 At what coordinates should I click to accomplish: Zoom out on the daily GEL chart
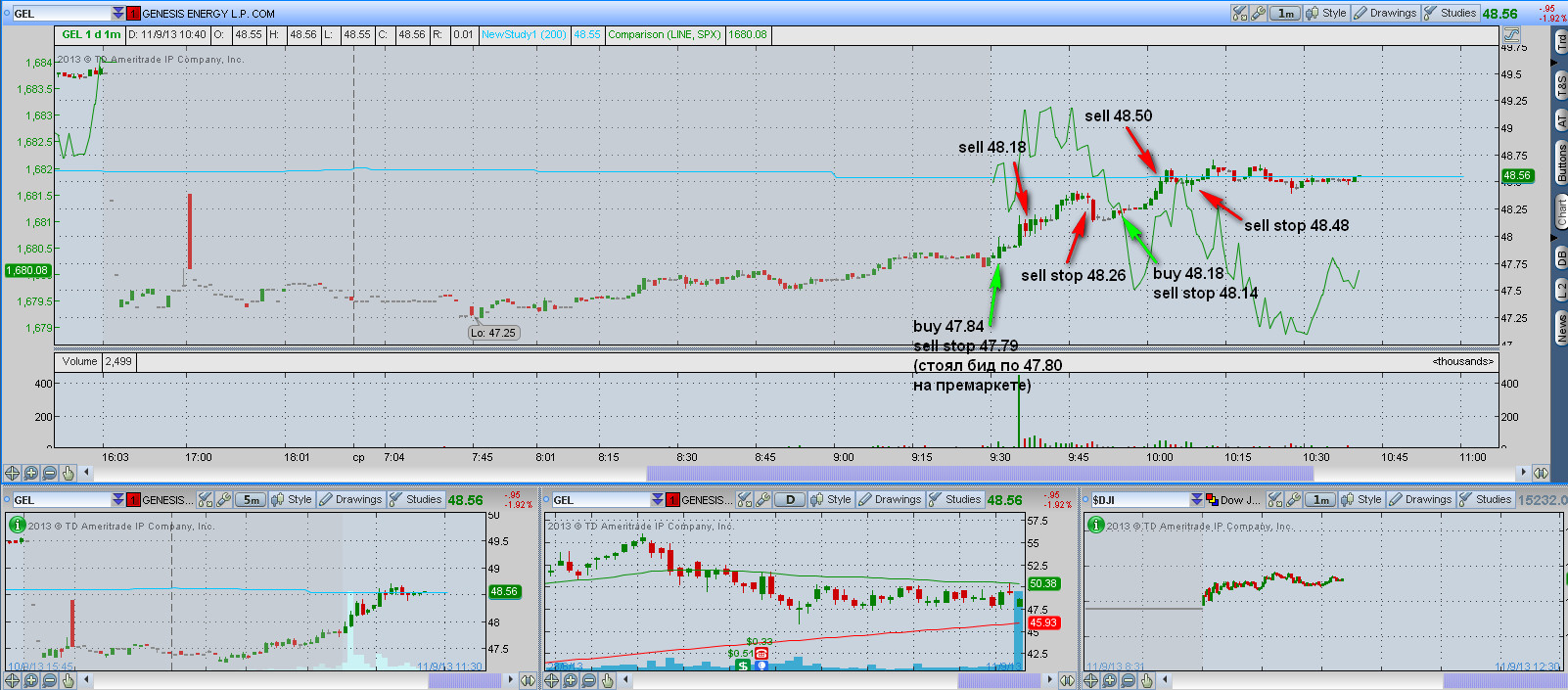pos(589,680)
